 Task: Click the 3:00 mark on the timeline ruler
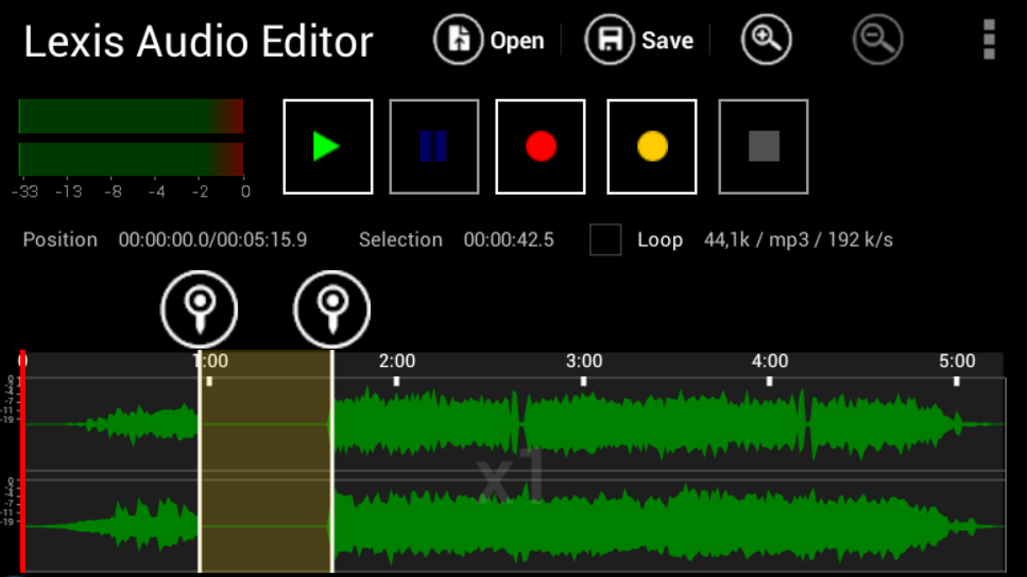584,362
